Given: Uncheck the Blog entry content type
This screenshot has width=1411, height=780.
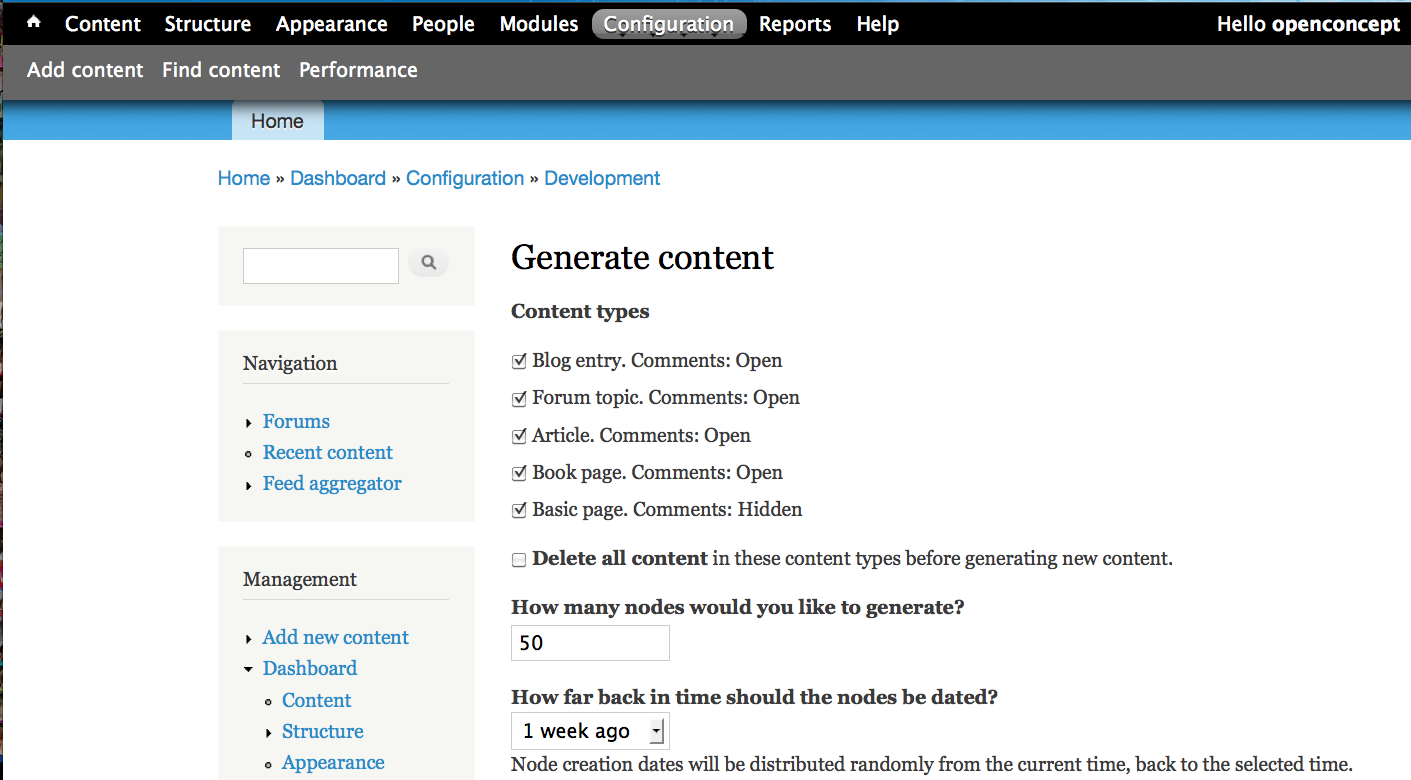Looking at the screenshot, I should (518, 360).
